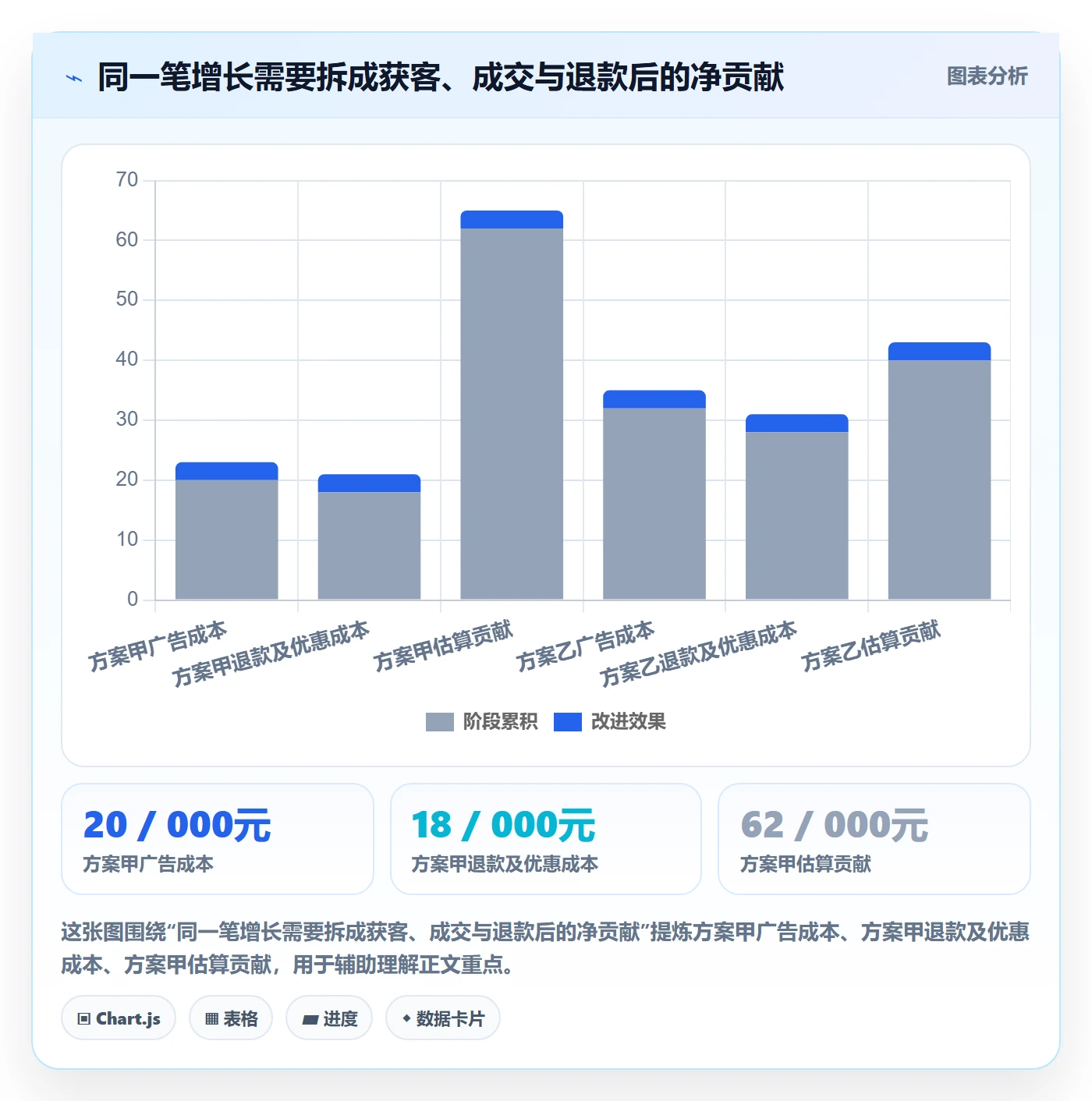
Task: Select the Chart.js tag
Action: [x=119, y=1018]
